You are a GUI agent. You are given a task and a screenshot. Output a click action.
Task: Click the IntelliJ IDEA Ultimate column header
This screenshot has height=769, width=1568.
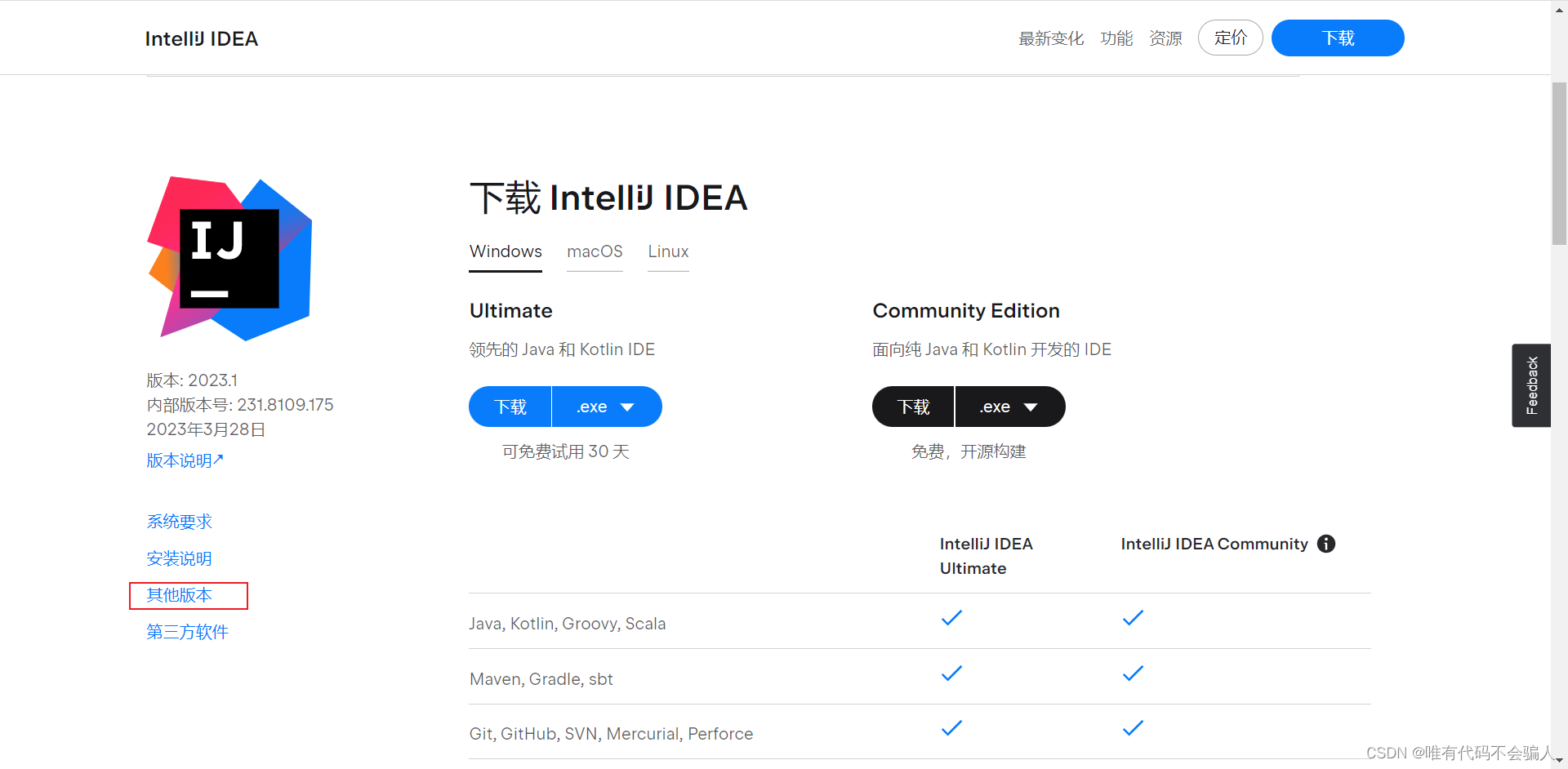[x=987, y=556]
